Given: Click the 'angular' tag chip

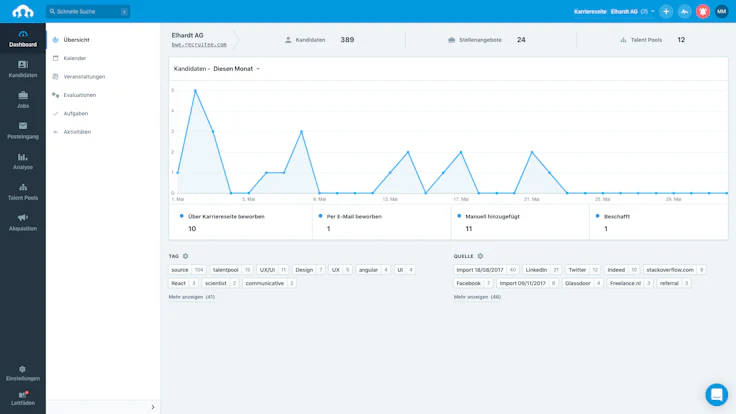Looking at the screenshot, I should [373, 270].
